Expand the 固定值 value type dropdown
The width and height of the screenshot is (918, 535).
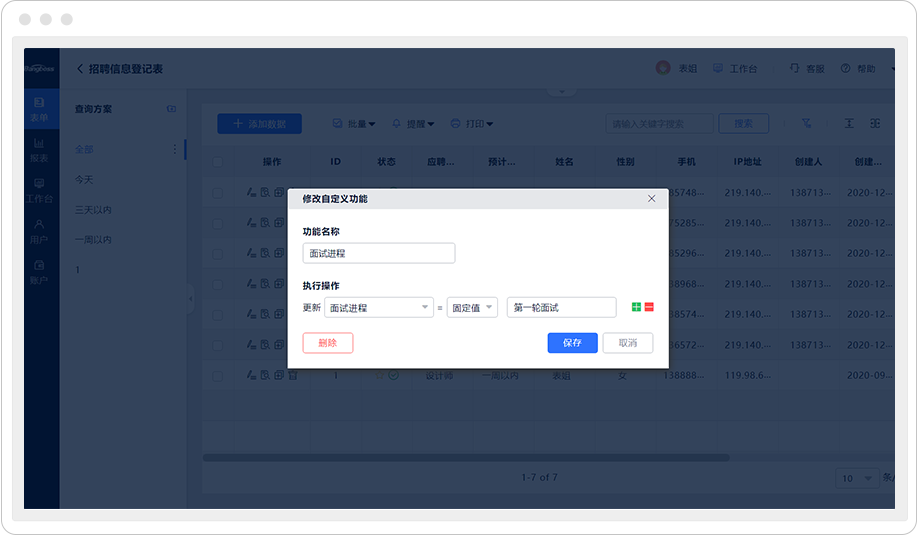pyautogui.click(x=472, y=308)
